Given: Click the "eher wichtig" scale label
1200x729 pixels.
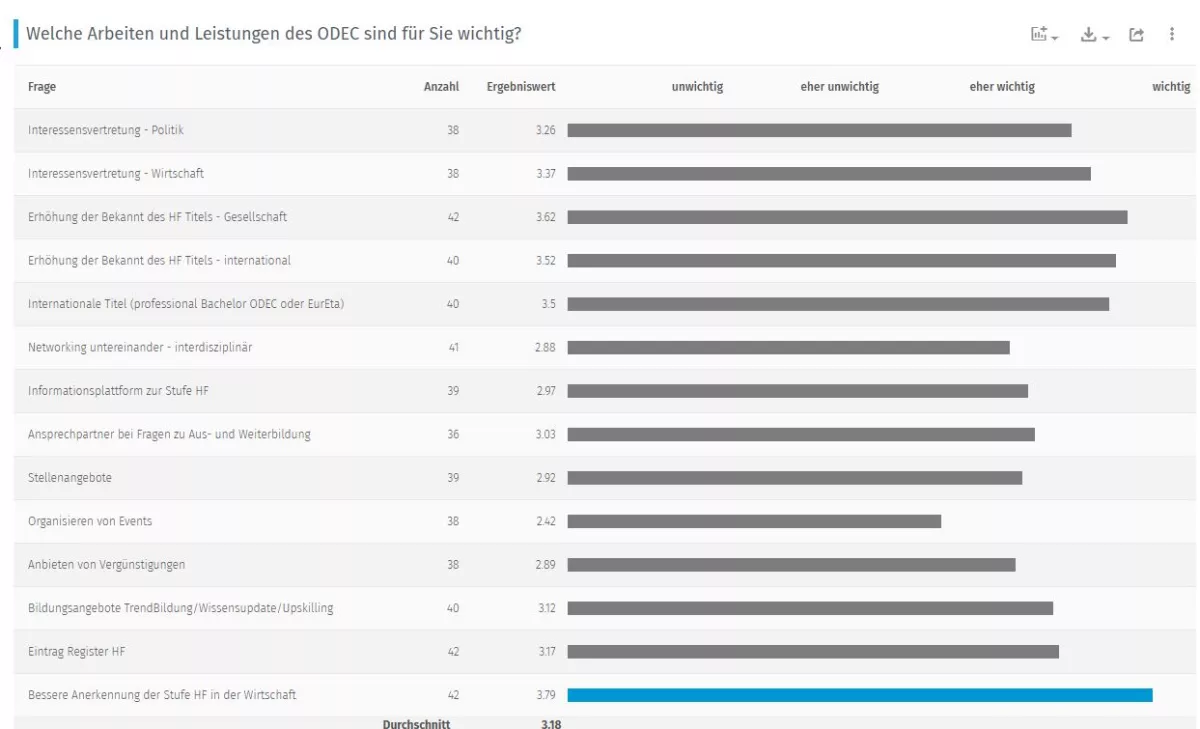Looking at the screenshot, I should click(1002, 87).
